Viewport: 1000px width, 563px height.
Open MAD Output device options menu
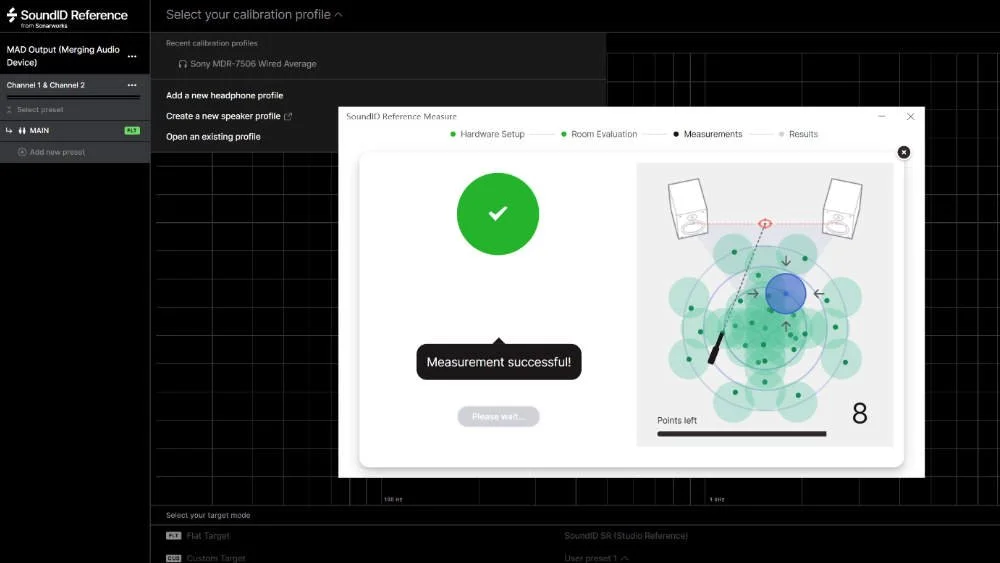[132, 56]
